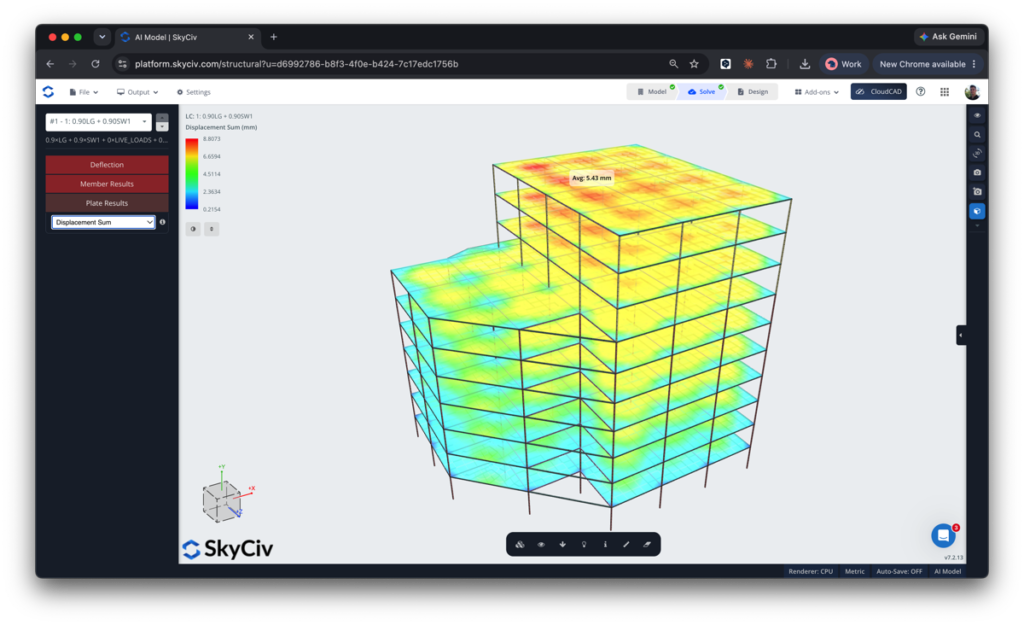
Task: Click the layers stack icon in the bottom toolbar
Action: (520, 544)
